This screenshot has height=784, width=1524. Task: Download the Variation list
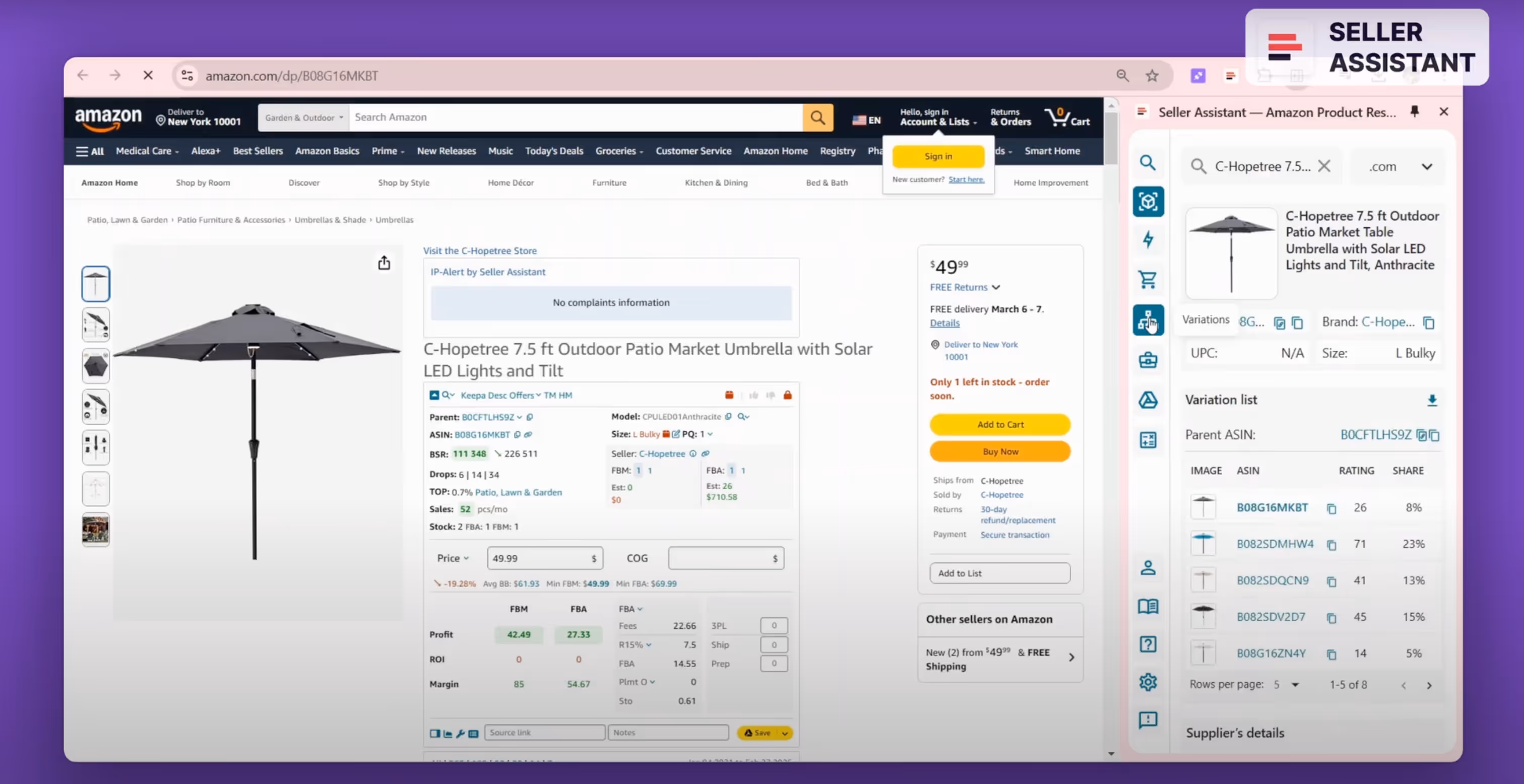pos(1432,401)
